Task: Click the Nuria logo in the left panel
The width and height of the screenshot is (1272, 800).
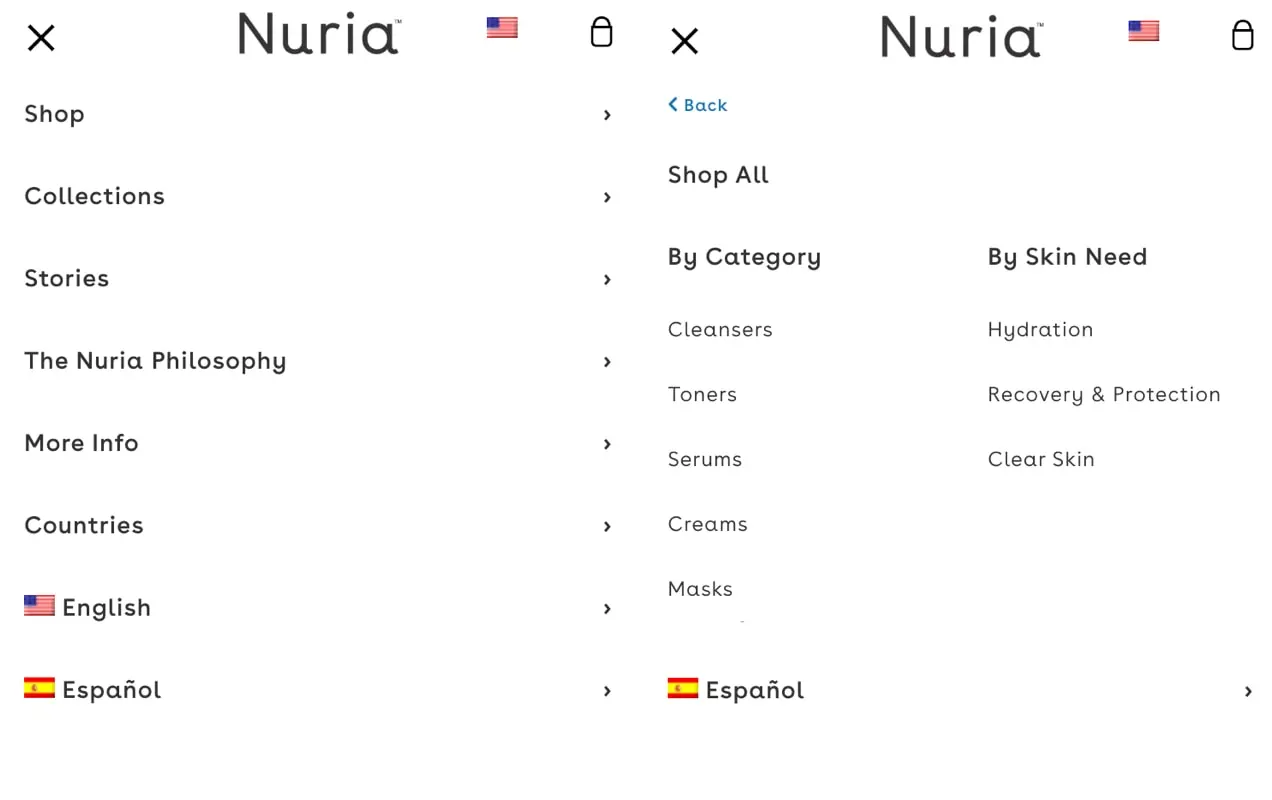Action: click(320, 33)
